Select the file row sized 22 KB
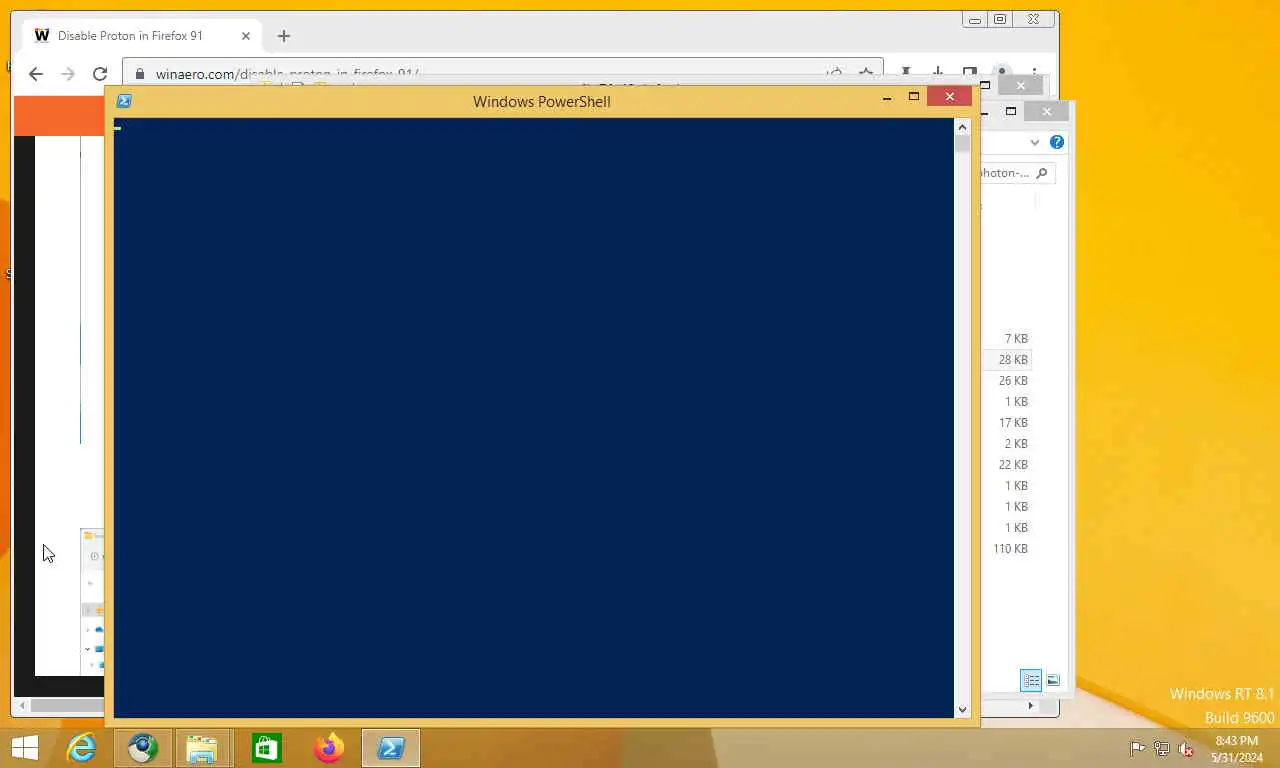1280x768 pixels. tap(1006, 465)
